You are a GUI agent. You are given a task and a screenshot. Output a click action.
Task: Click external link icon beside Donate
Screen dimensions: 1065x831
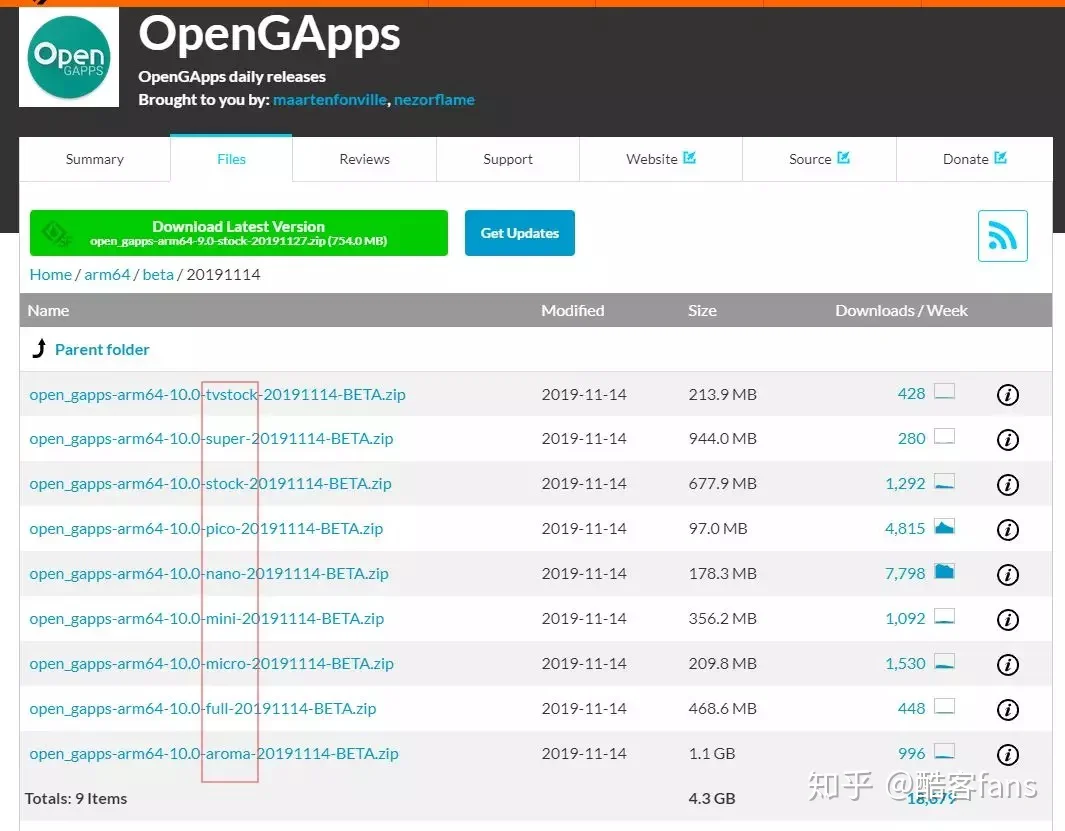pos(1000,158)
